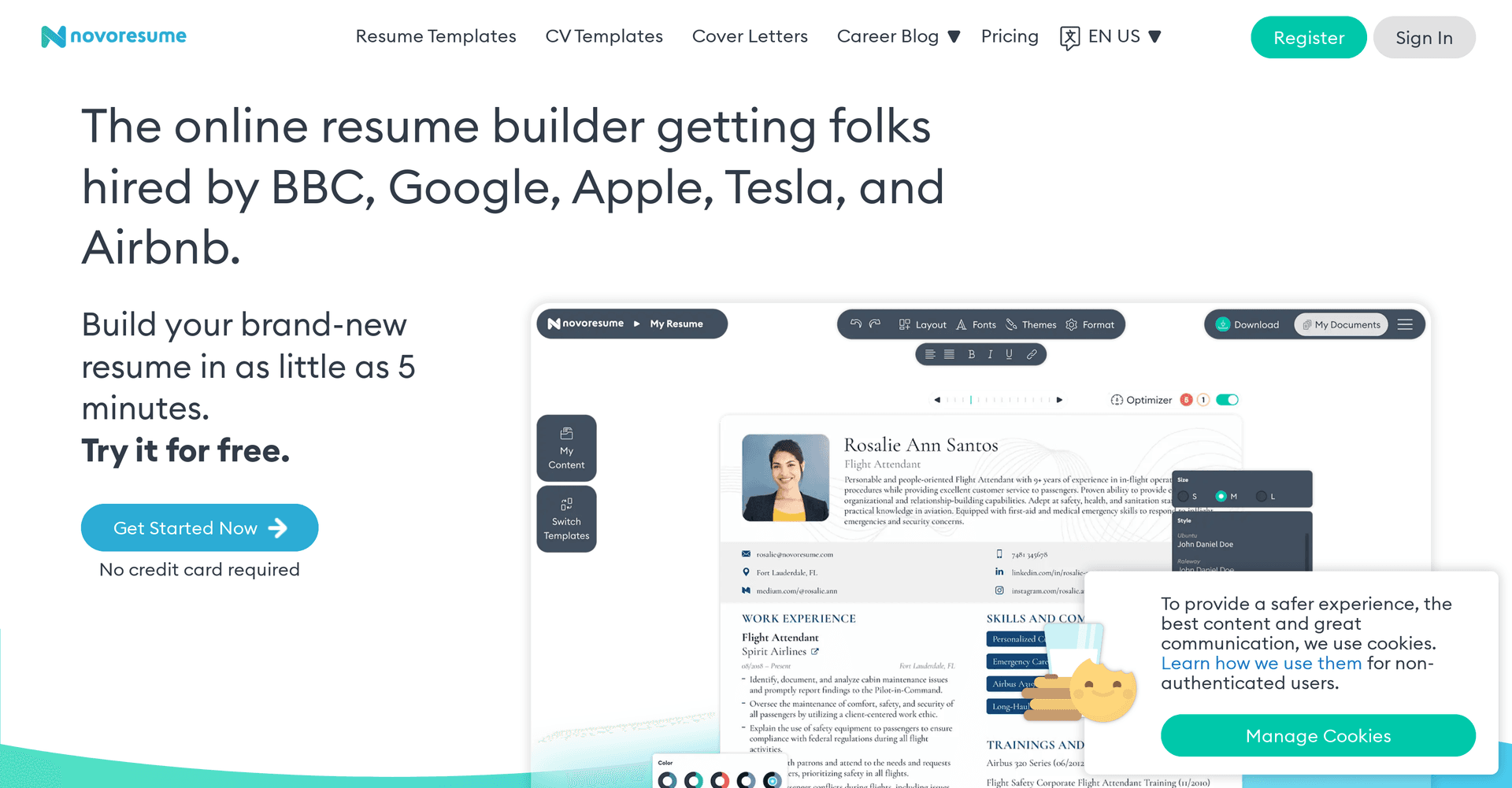Click the arrow next to novoresume breadcrumb
This screenshot has height=788, width=1512.
pos(636,324)
